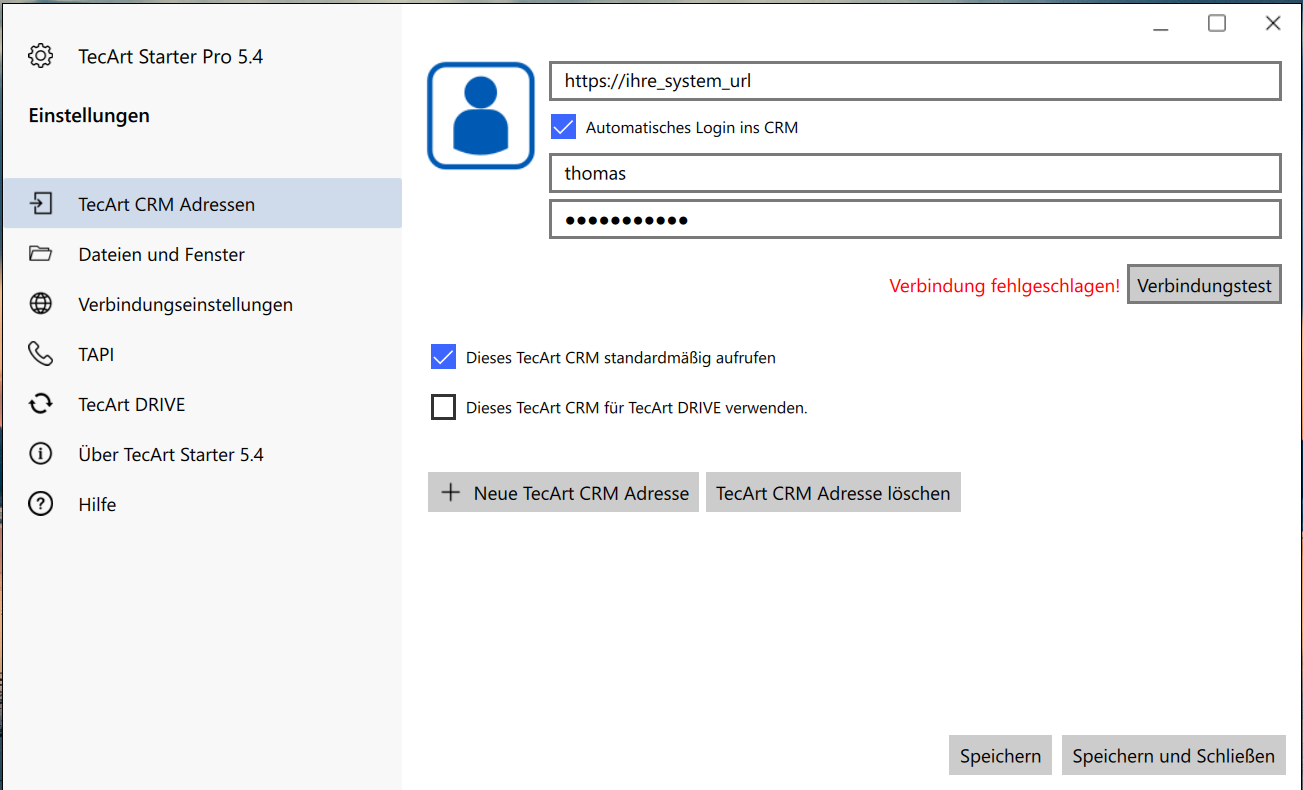Click the TecArt Starter Pro 5.4 title
The height and width of the screenshot is (790, 1303).
point(171,57)
